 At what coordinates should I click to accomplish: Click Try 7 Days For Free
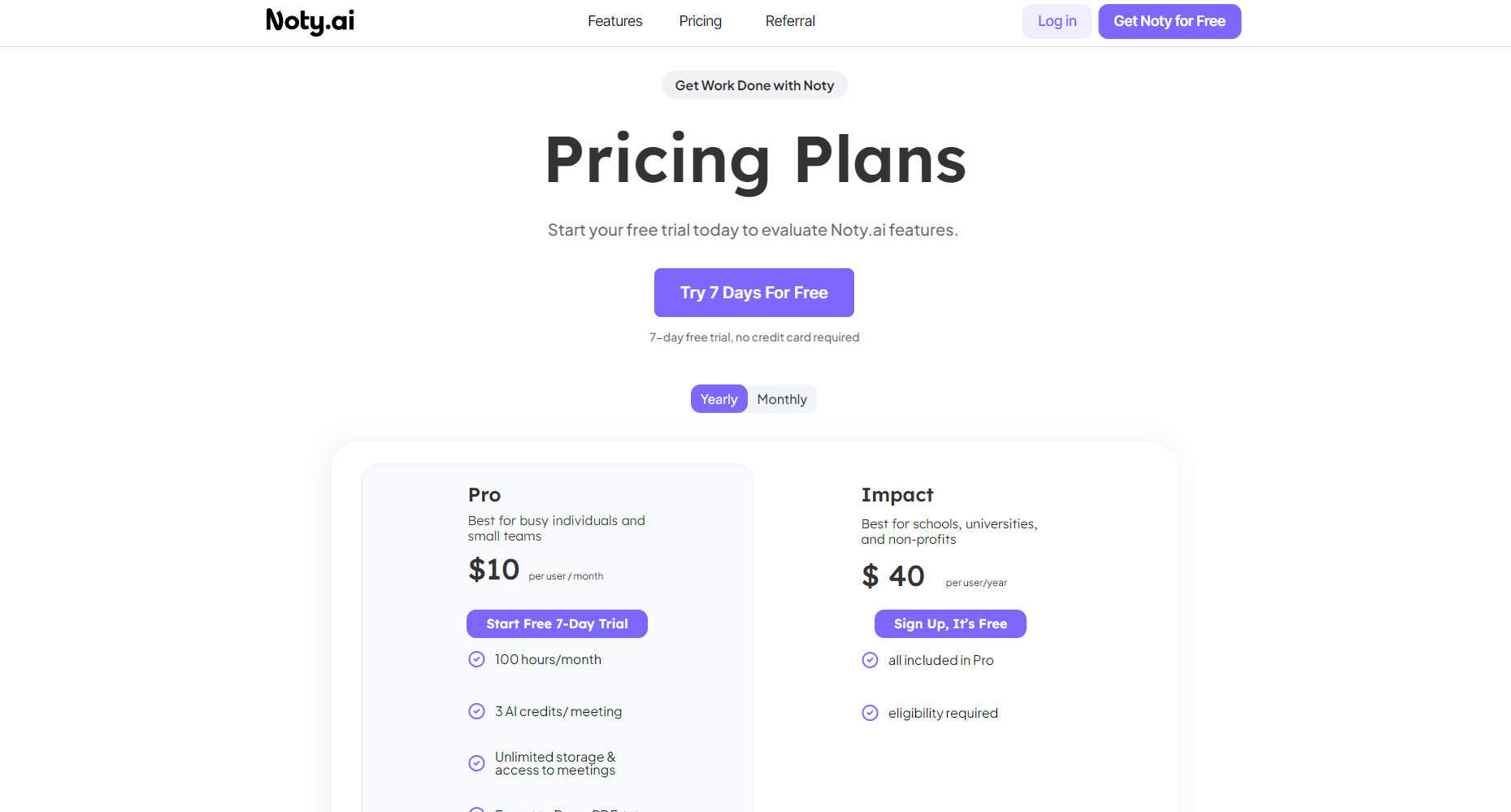[x=753, y=293]
